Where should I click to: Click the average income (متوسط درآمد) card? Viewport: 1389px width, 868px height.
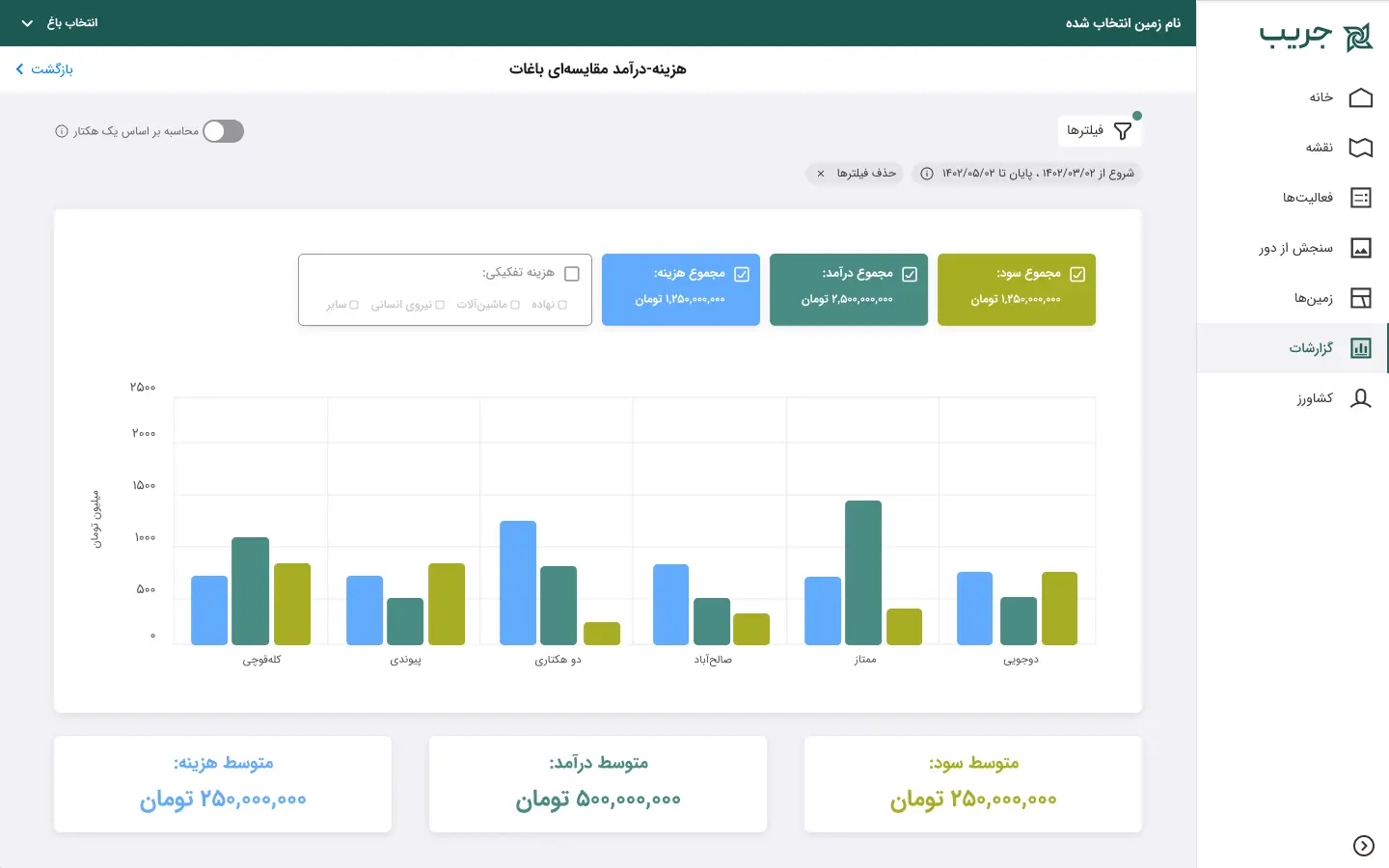coord(598,784)
